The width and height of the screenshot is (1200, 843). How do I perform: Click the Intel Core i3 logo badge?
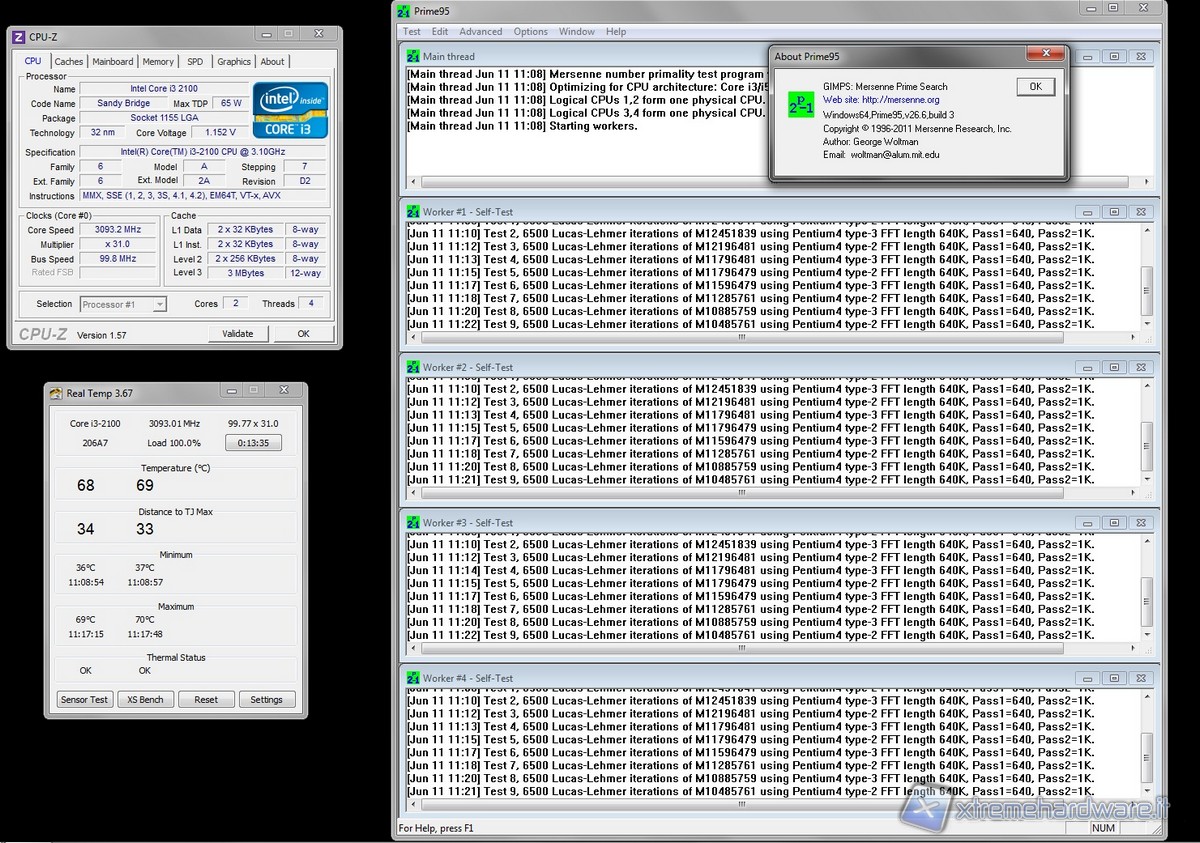click(290, 109)
